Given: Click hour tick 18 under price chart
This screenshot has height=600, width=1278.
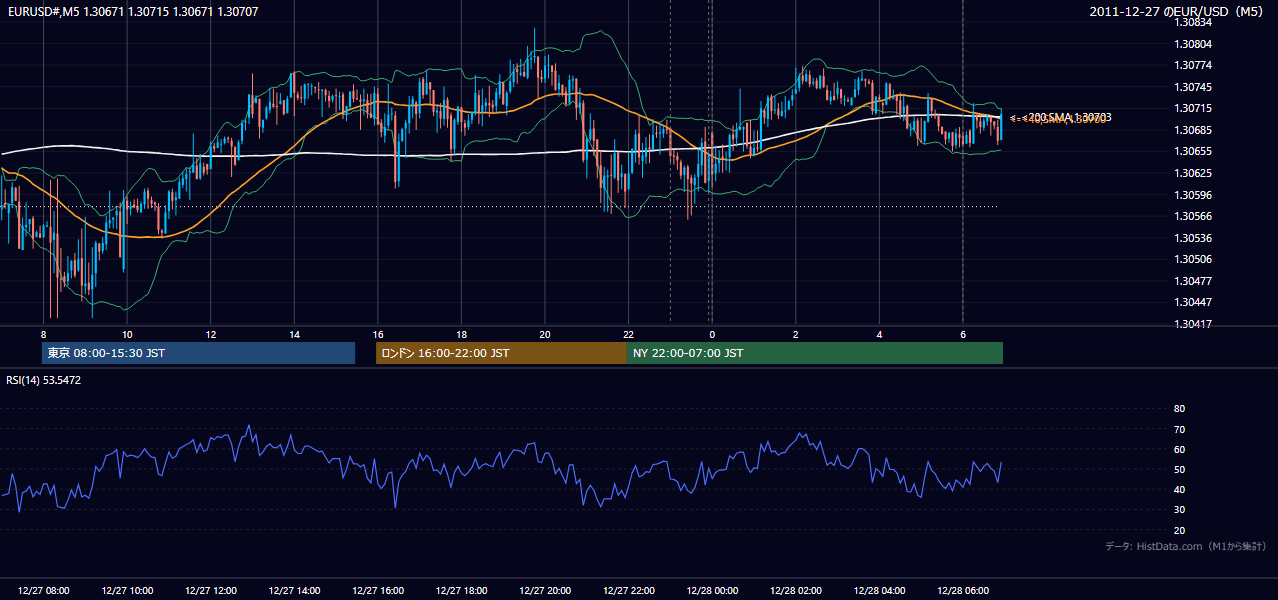Looking at the screenshot, I should click(461, 334).
